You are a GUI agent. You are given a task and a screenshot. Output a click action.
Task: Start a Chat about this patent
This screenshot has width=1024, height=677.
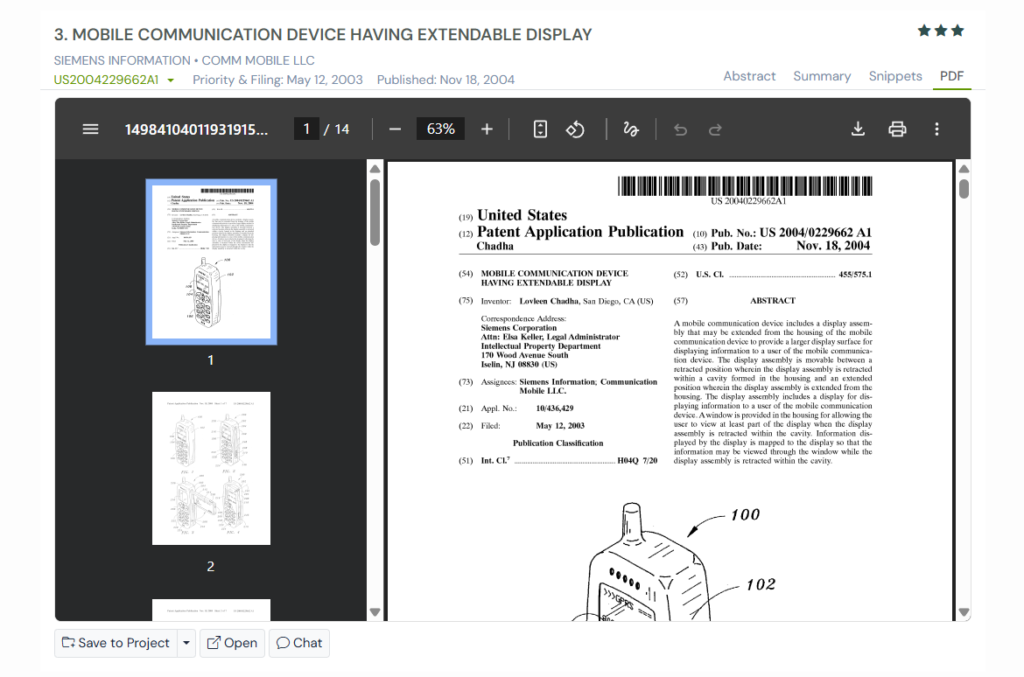click(x=298, y=643)
